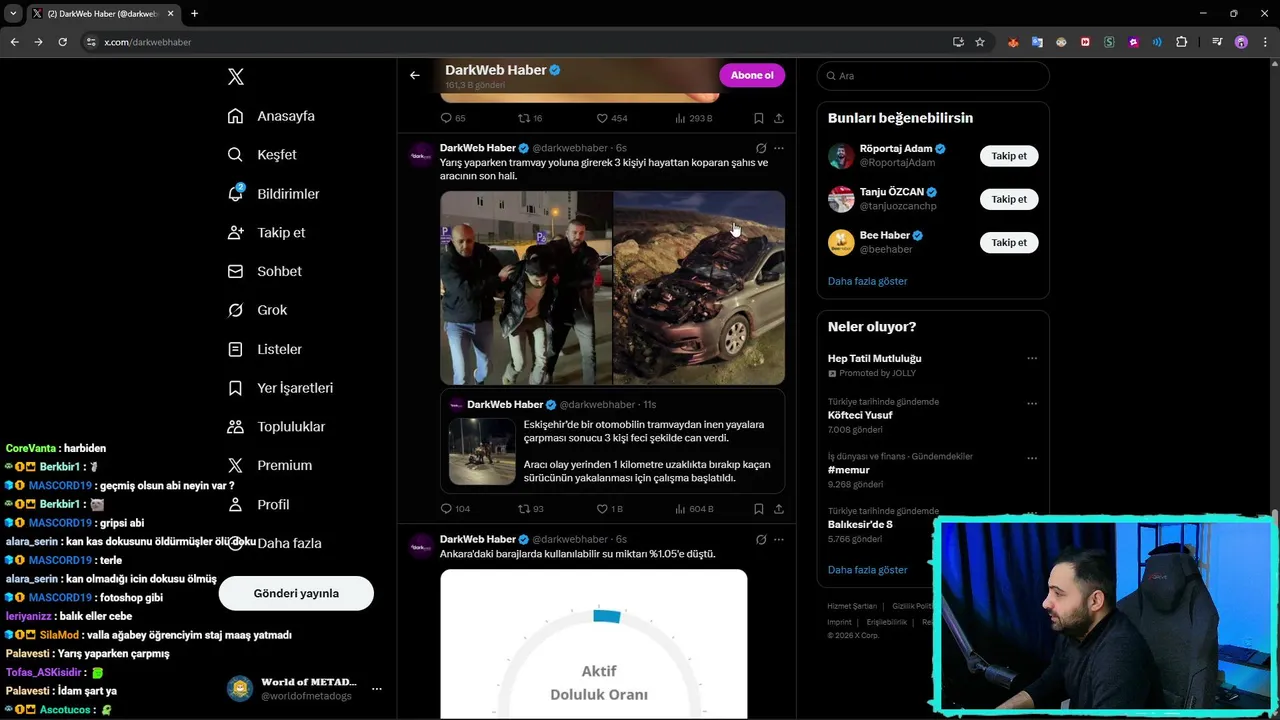Open Yer İşaretleri bookmarks
Image resolution: width=1280 pixels, height=720 pixels.
click(x=280, y=388)
